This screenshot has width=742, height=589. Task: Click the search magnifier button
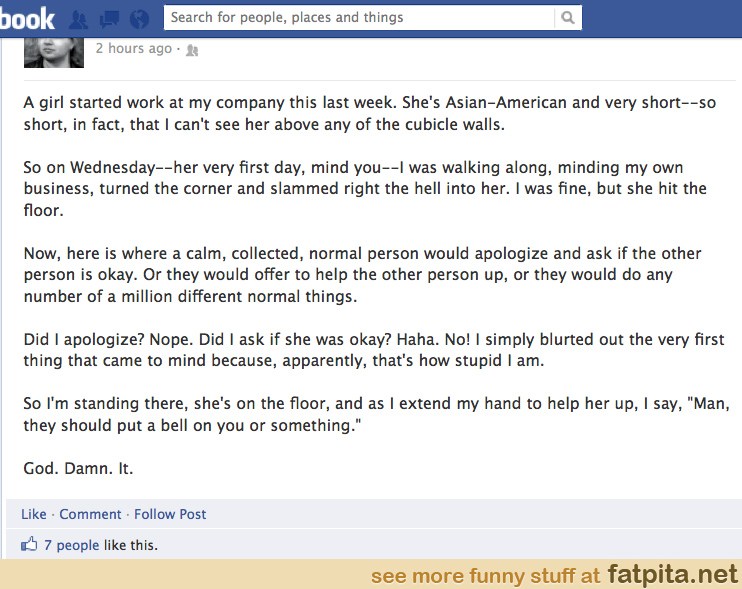(x=568, y=17)
